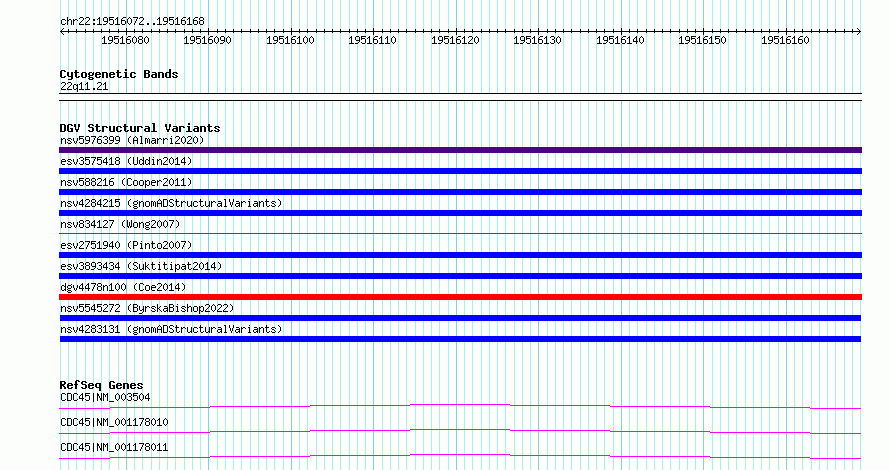Click ruler position 19516110
The width and height of the screenshot is (890, 470).
coord(373,40)
